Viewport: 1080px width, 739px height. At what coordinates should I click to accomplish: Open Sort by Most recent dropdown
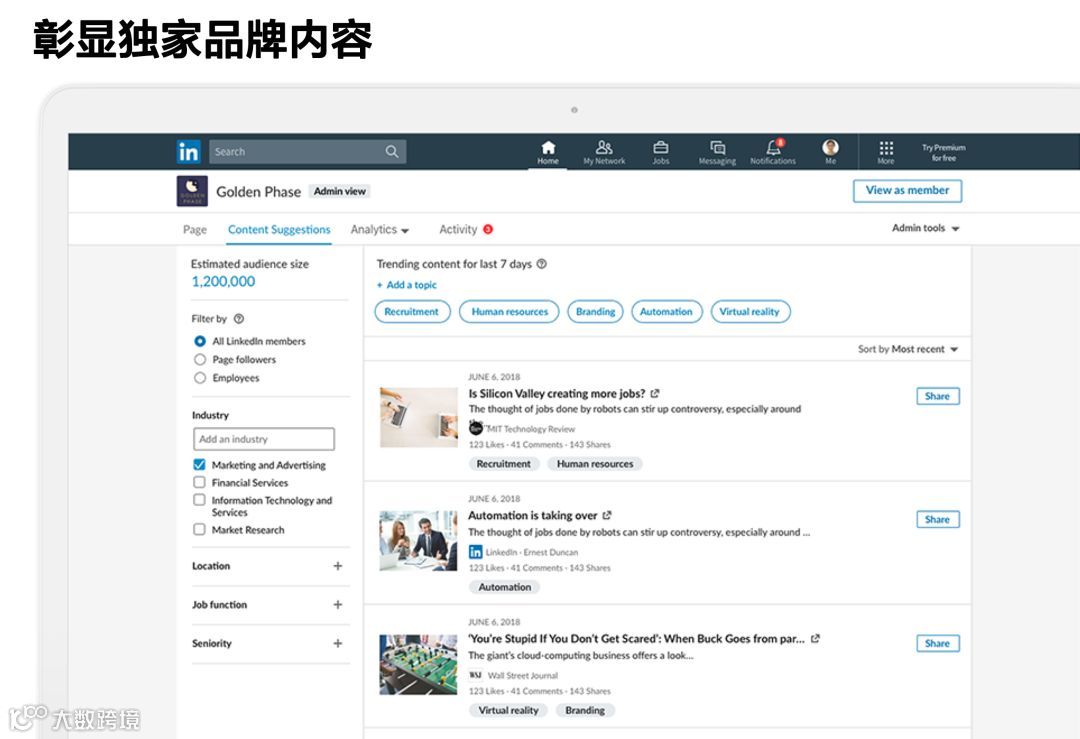click(908, 349)
